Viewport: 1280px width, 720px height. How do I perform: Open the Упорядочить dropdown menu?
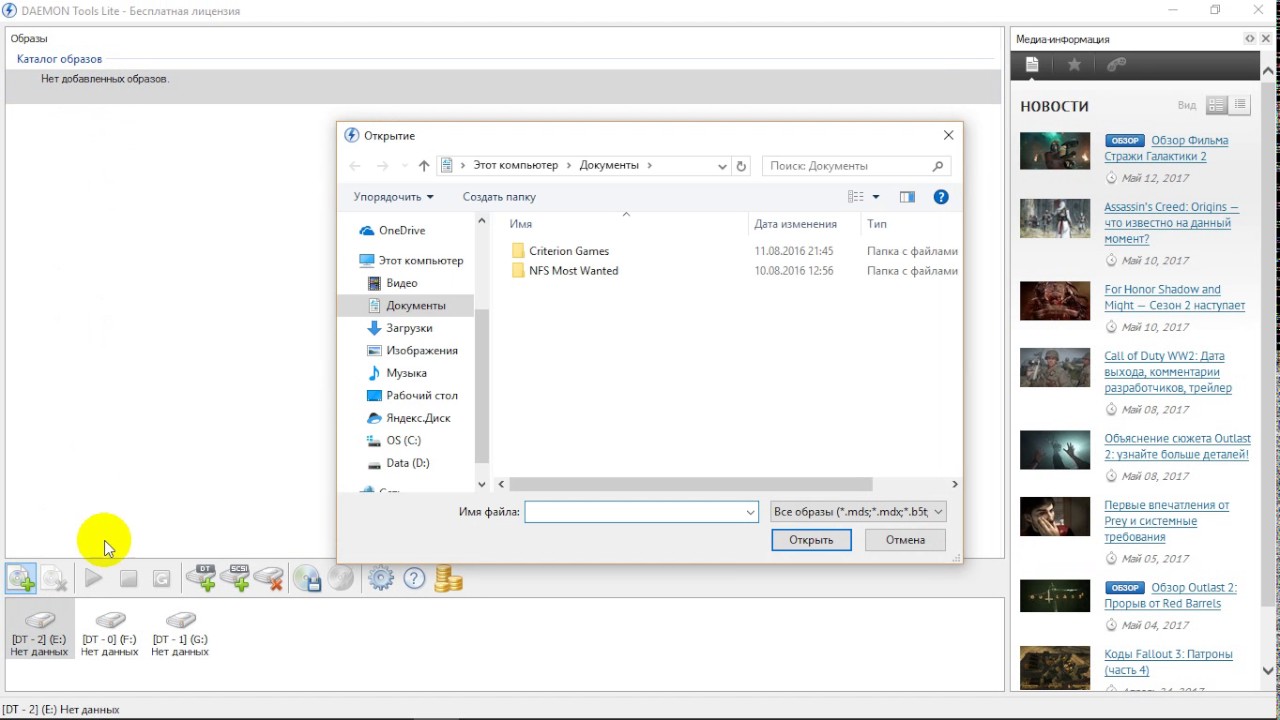click(393, 197)
